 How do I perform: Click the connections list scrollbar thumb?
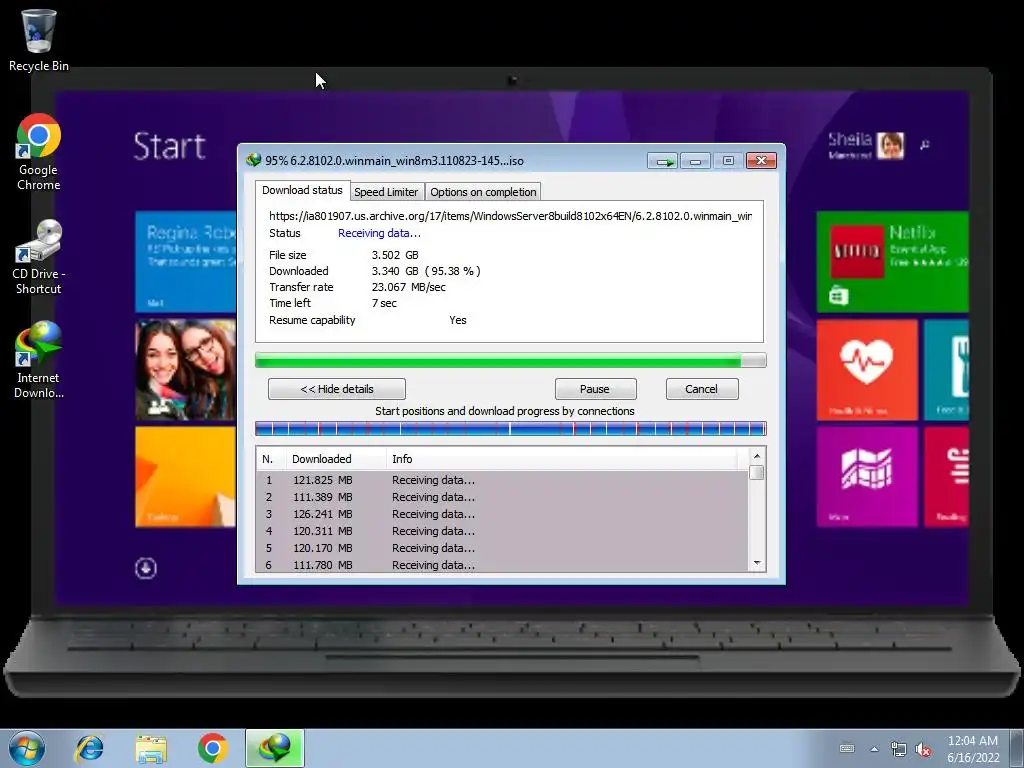[x=757, y=472]
